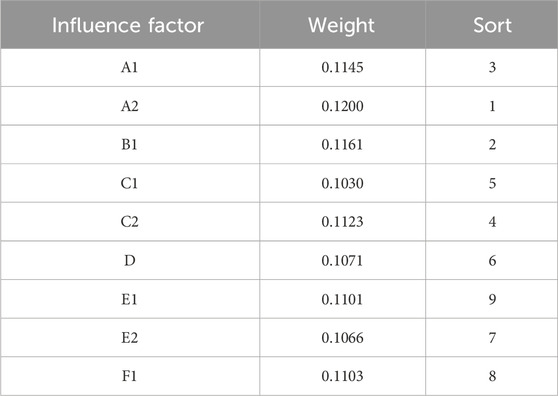Click the Weight column header
This screenshot has height=396, width=558.
click(x=341, y=25)
